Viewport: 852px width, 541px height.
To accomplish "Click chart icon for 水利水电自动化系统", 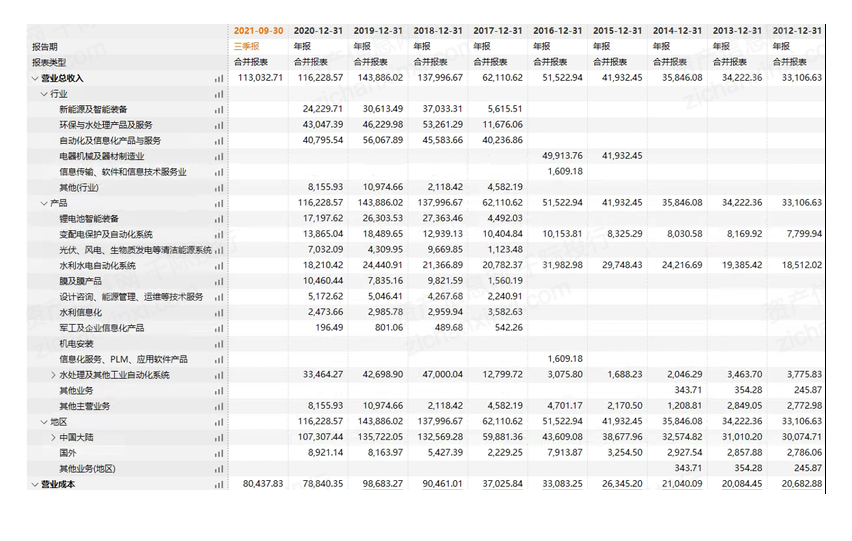I will pyautogui.click(x=218, y=266).
